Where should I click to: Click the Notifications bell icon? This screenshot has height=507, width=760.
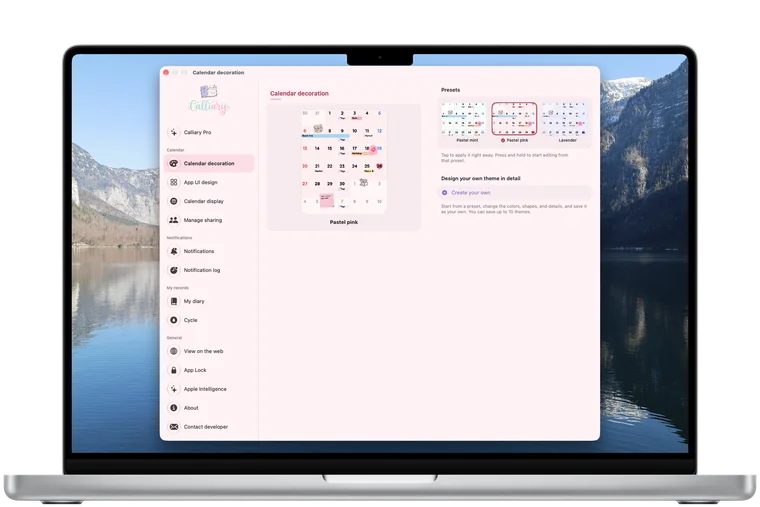pos(174,251)
